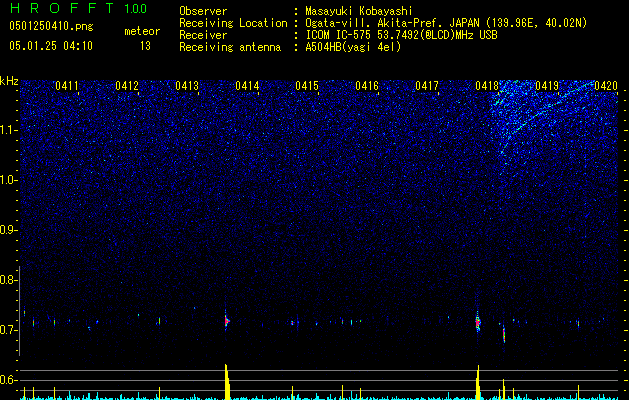Click the 0.6 kHz axis label
The image size is (629, 400).
tap(8, 380)
